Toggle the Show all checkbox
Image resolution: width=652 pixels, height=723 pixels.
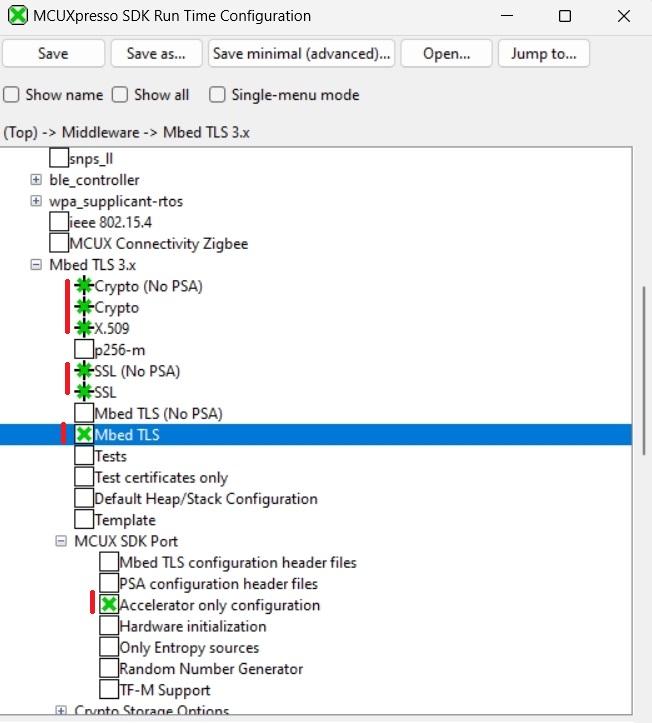pos(120,95)
